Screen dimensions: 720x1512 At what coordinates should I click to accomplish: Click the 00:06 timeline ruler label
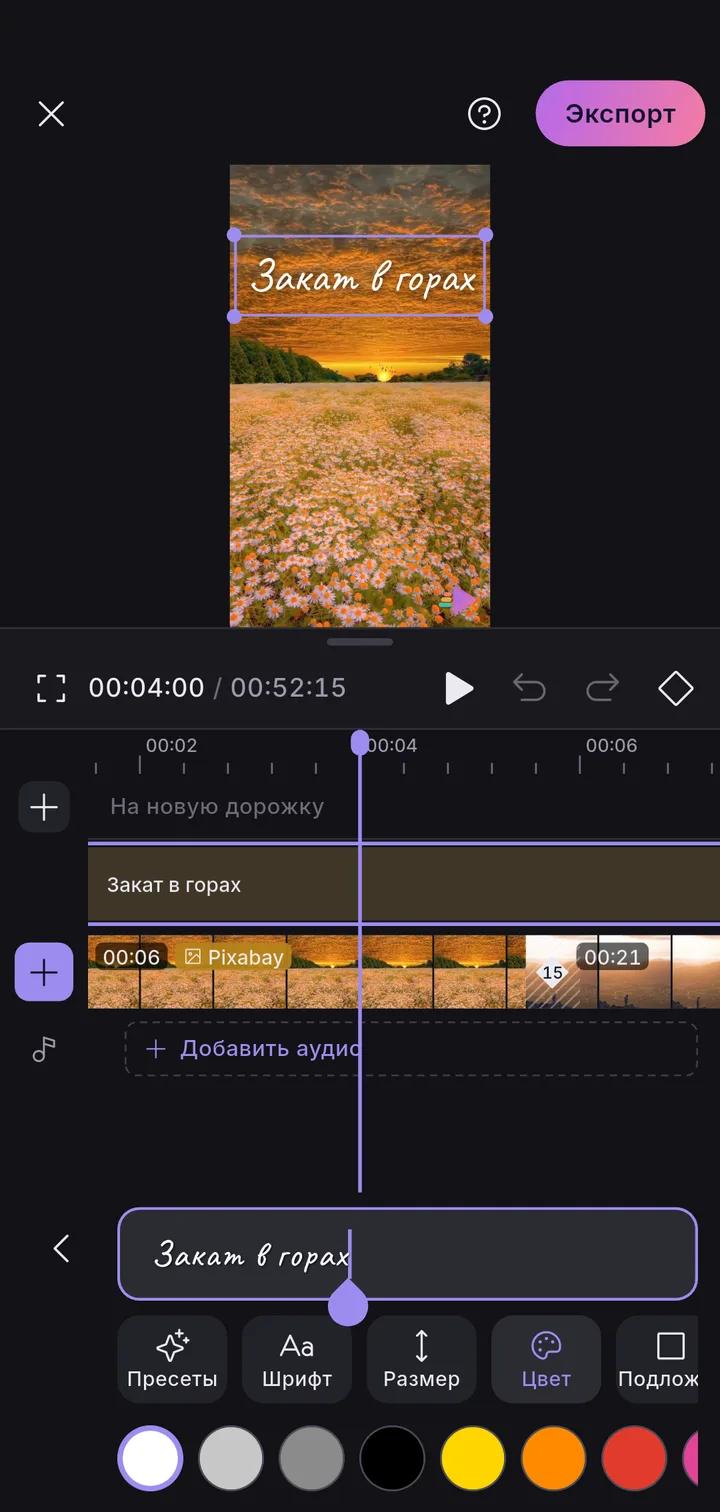click(x=611, y=746)
